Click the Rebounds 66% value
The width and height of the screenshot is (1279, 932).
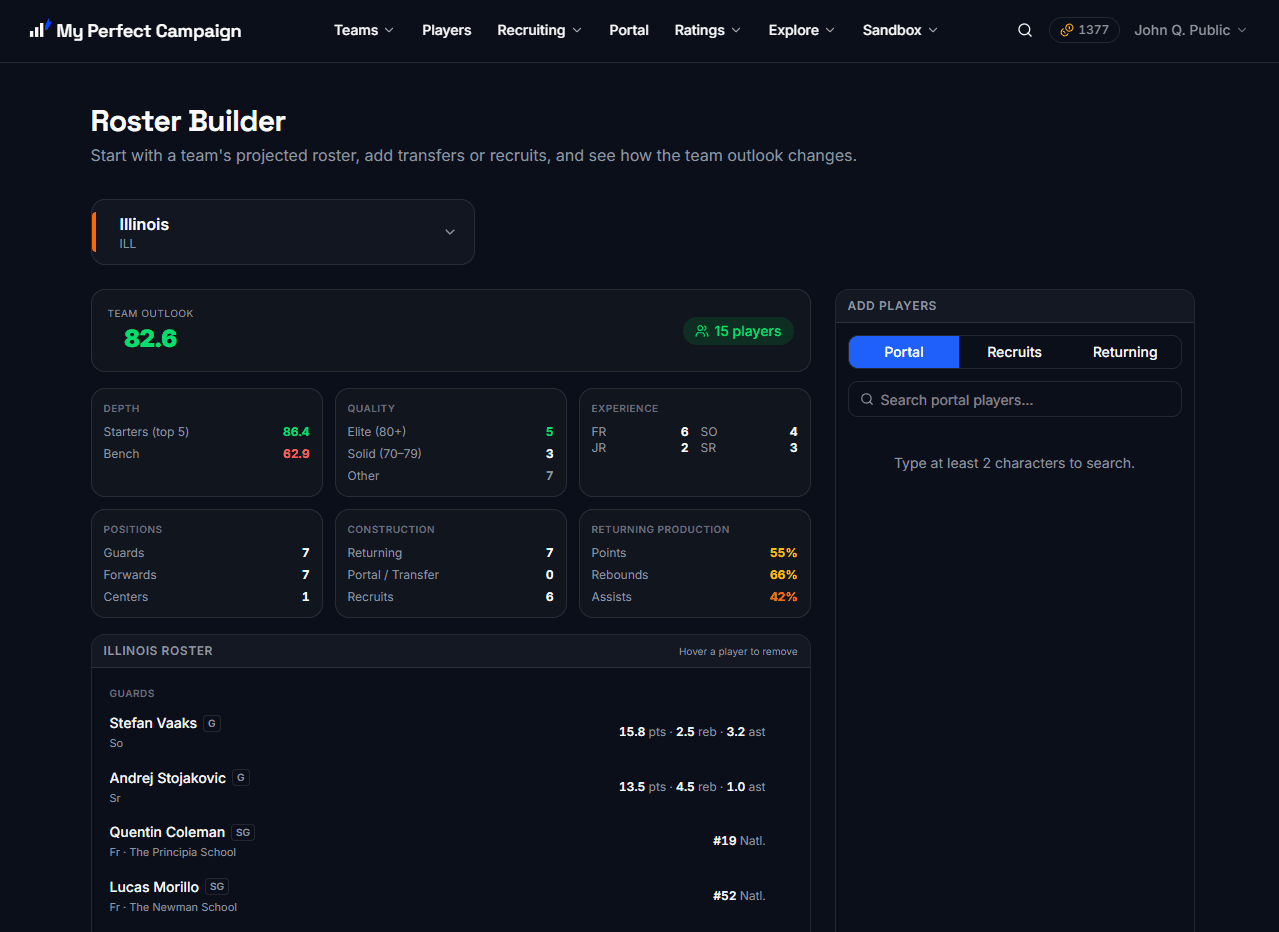[x=783, y=575]
